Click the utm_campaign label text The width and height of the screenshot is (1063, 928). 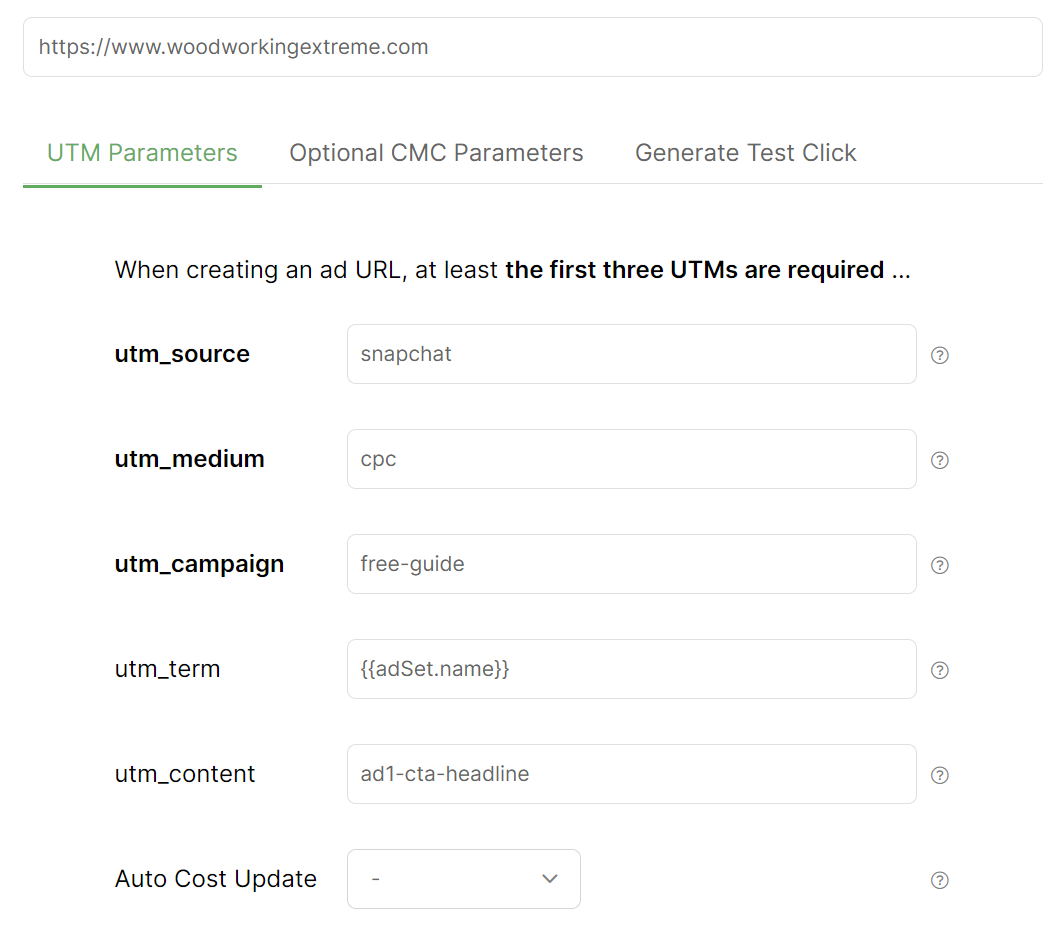(x=199, y=564)
